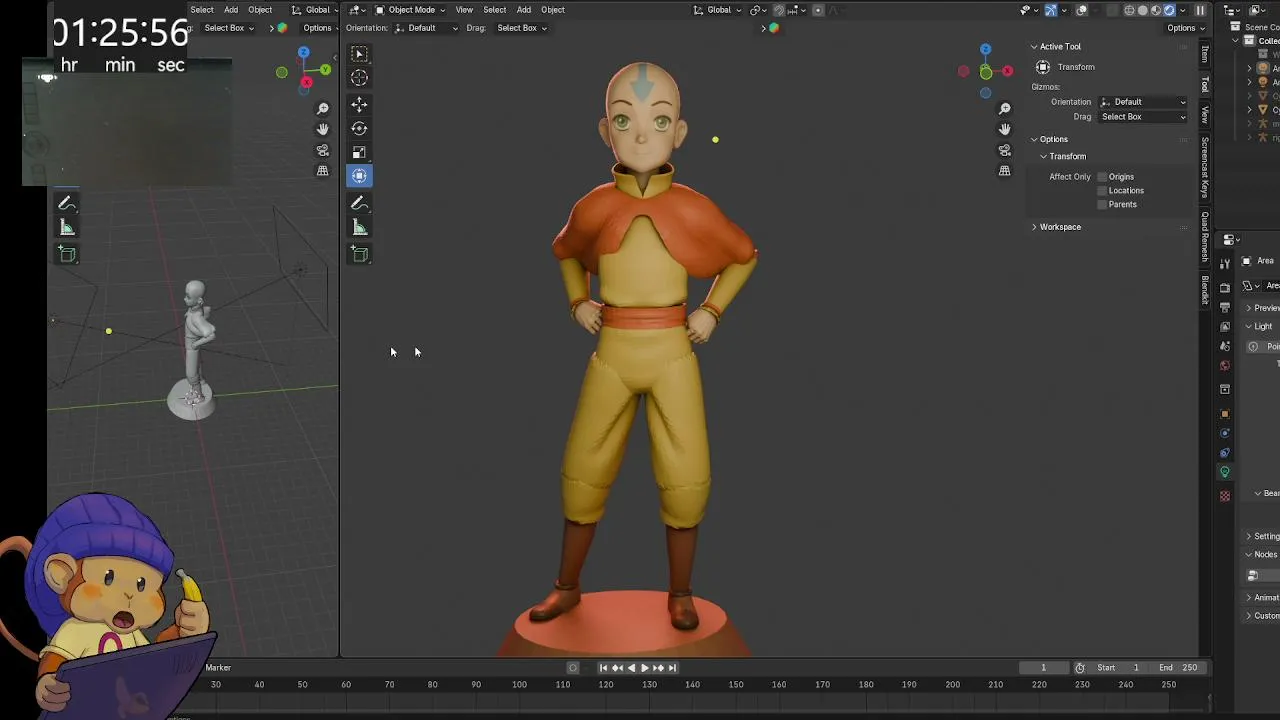
Task: Click the current frame field showing 1
Action: tap(1044, 668)
